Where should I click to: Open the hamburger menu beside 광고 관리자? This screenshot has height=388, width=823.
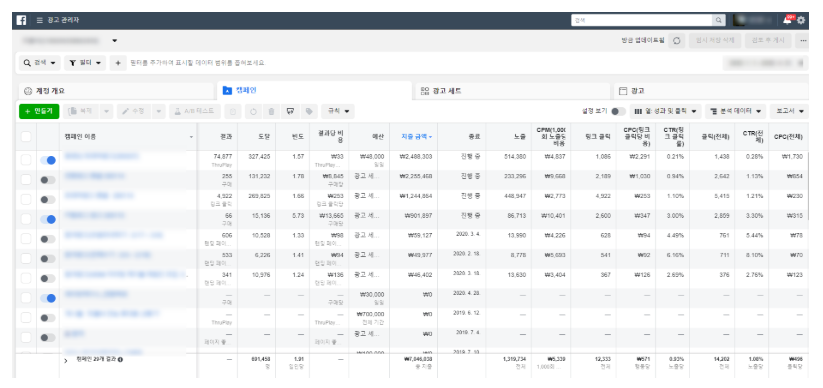click(40, 20)
